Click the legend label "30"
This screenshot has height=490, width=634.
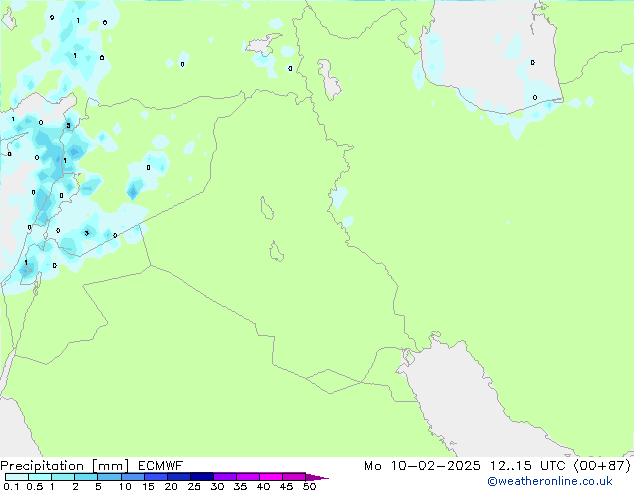click(x=217, y=486)
